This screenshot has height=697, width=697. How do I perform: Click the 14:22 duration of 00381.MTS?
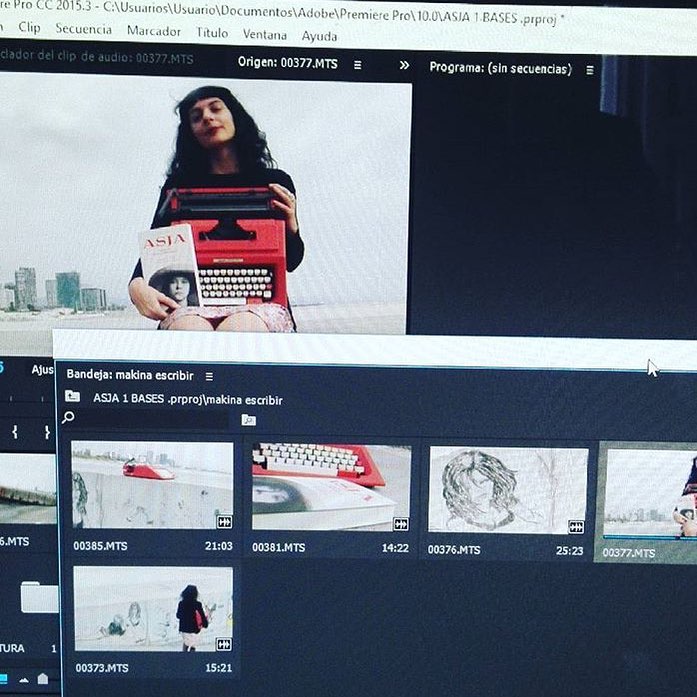(x=395, y=548)
